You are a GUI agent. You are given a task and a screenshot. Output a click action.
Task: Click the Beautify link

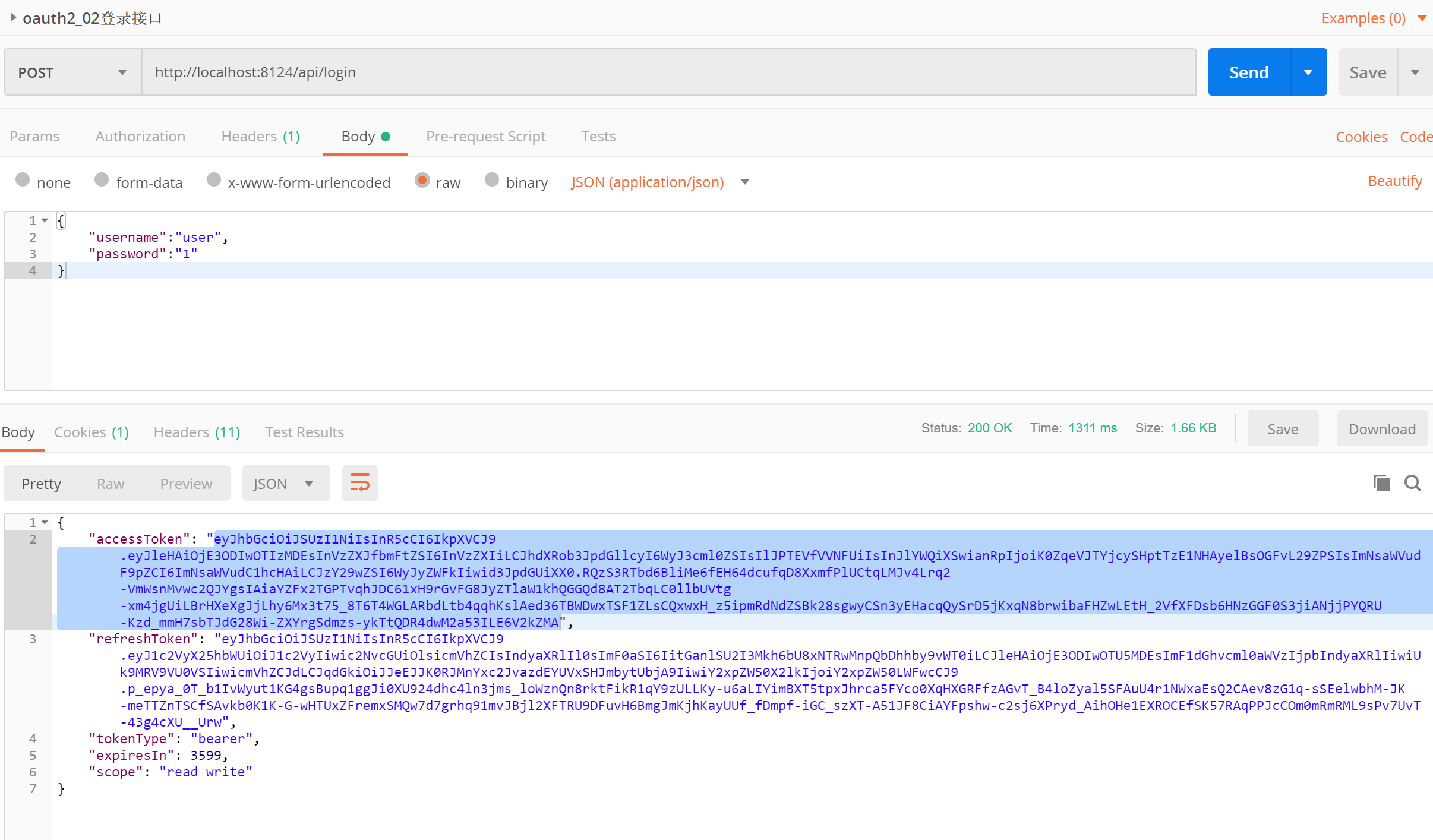1394,181
